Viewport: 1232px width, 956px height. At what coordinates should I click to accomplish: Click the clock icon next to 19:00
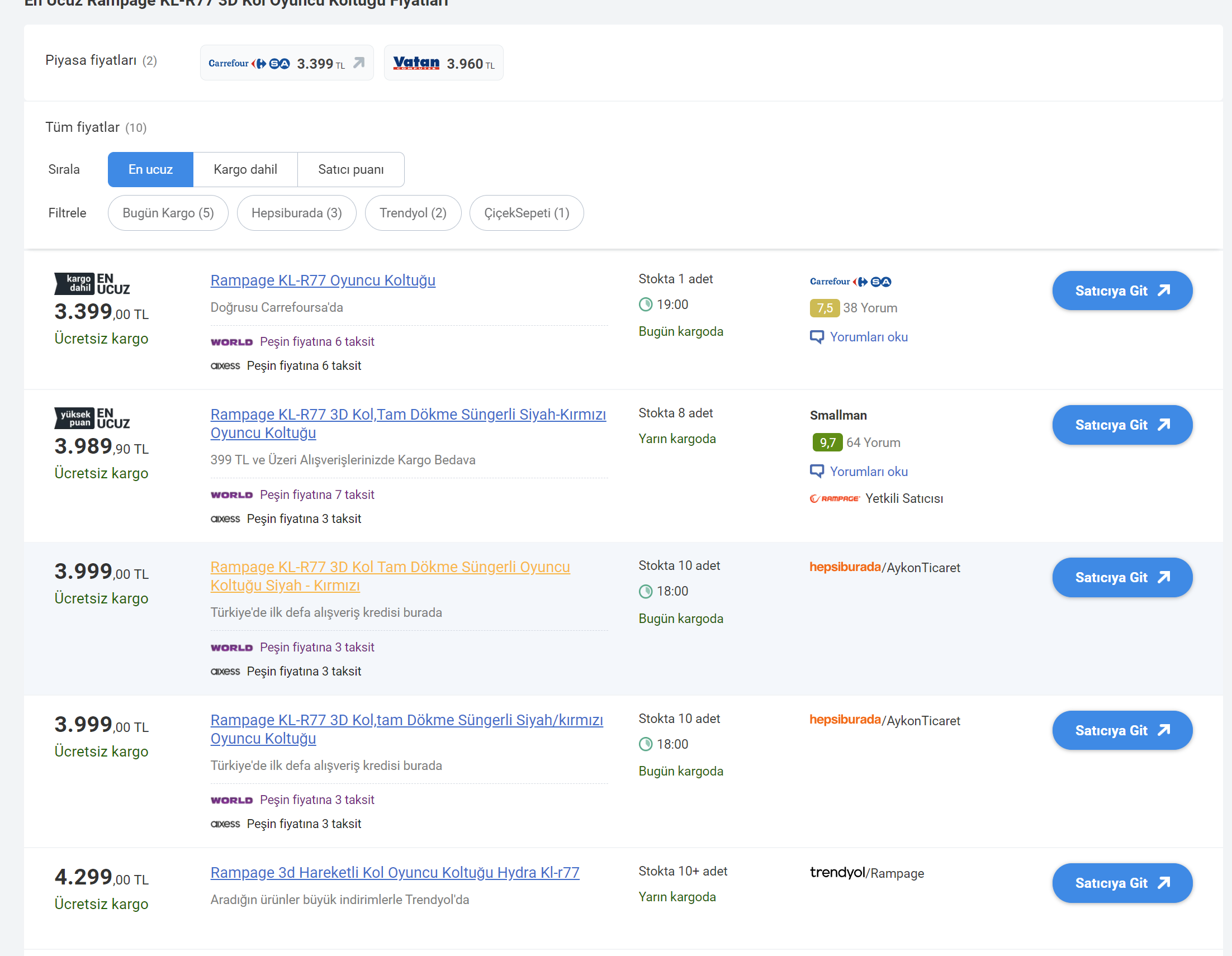click(x=645, y=305)
